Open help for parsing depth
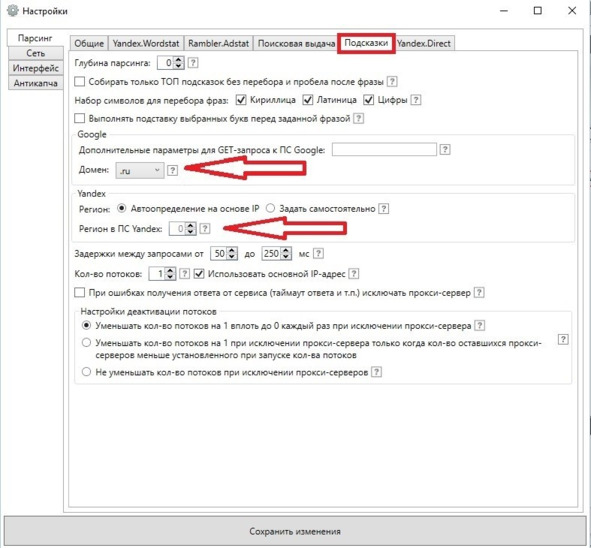Image resolution: width=591 pixels, height=548 pixels. click(x=193, y=63)
